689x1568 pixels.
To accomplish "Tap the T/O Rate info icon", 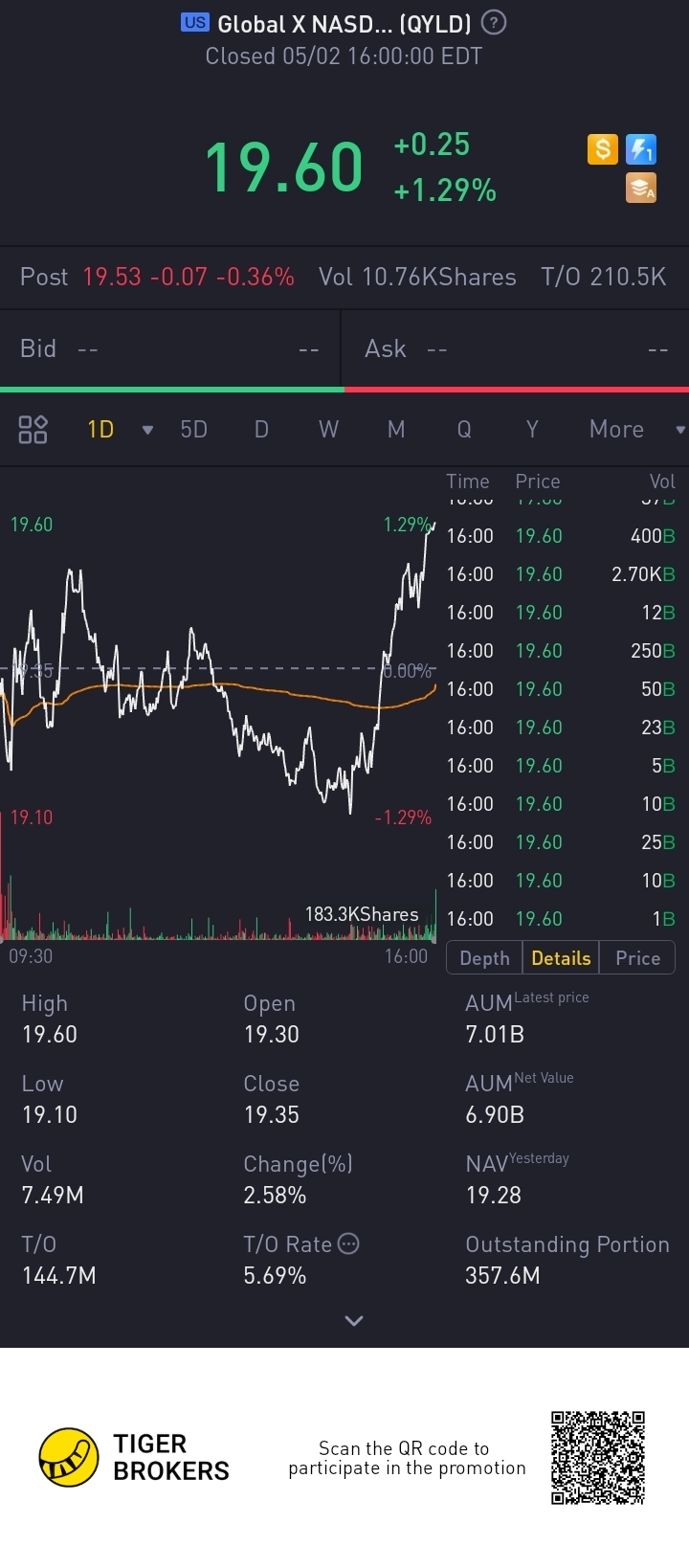I will (x=348, y=1243).
